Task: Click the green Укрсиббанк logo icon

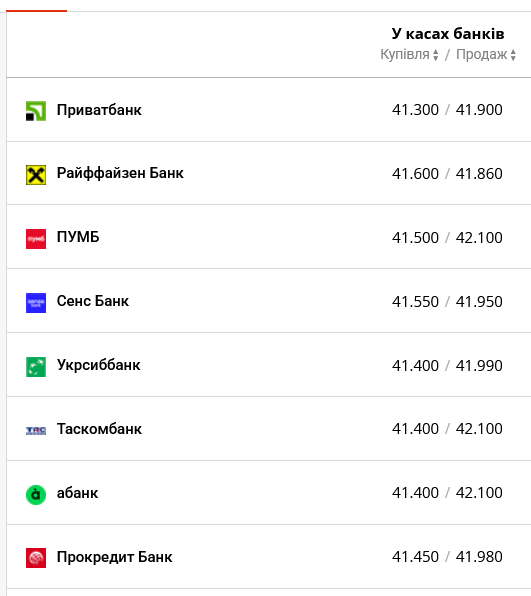Action: (36, 367)
